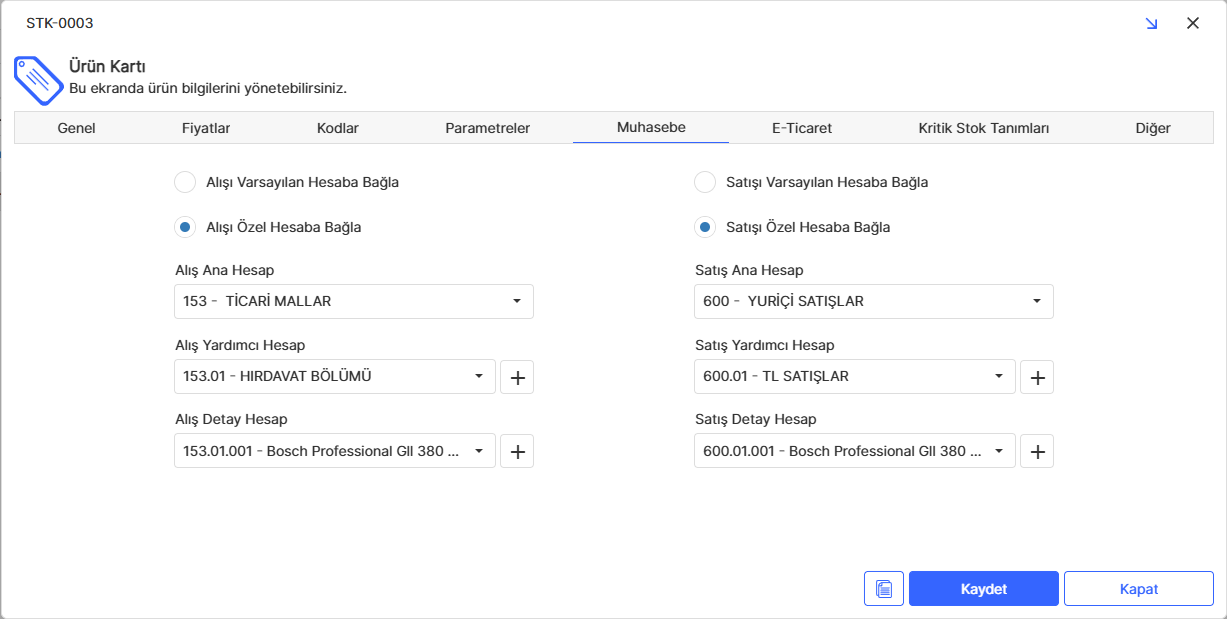Switch to the Fiyatlar tab
Screen dimensions: 1227x619
[206, 128]
